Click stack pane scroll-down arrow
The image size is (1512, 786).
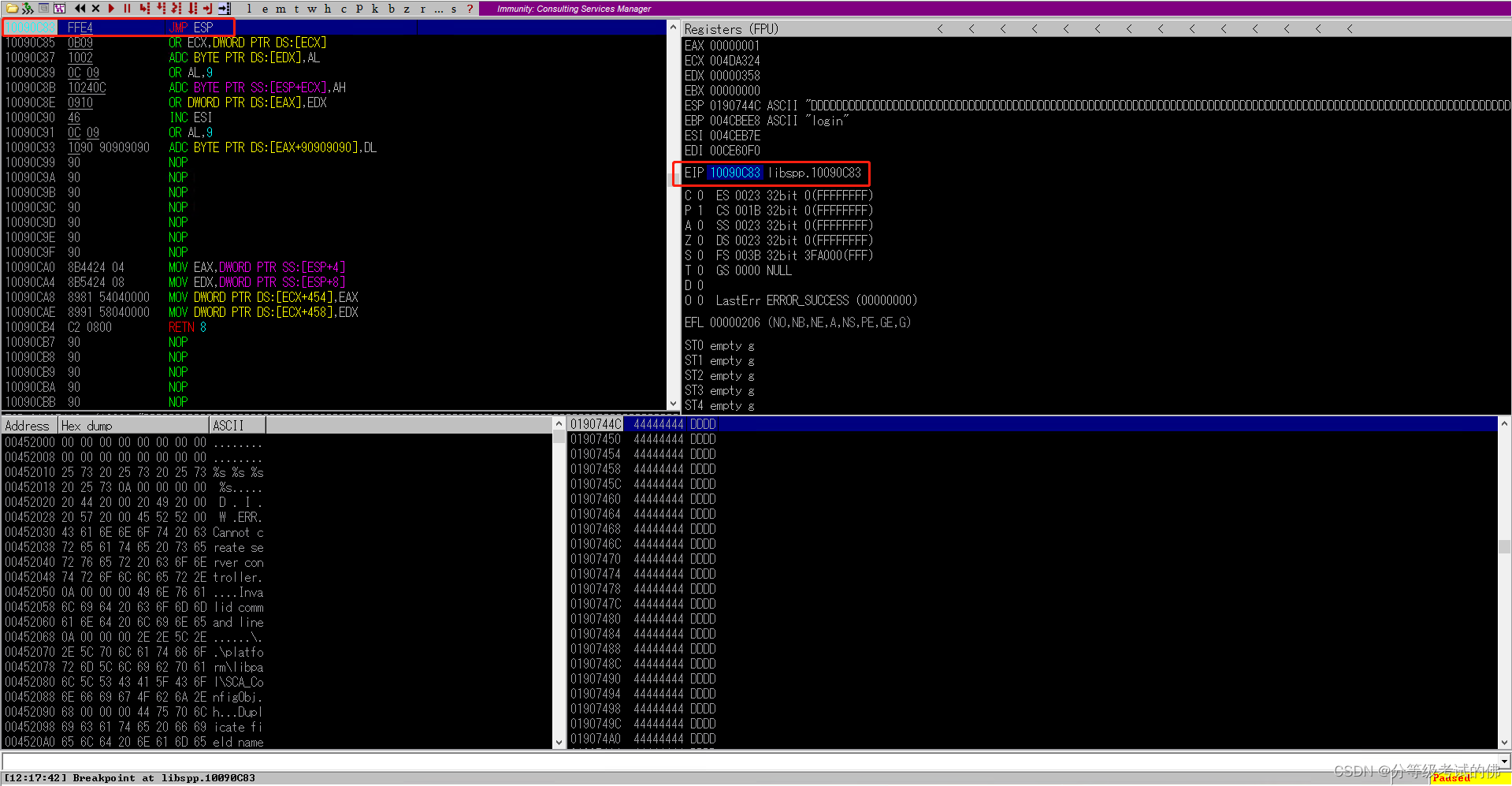(x=1504, y=742)
